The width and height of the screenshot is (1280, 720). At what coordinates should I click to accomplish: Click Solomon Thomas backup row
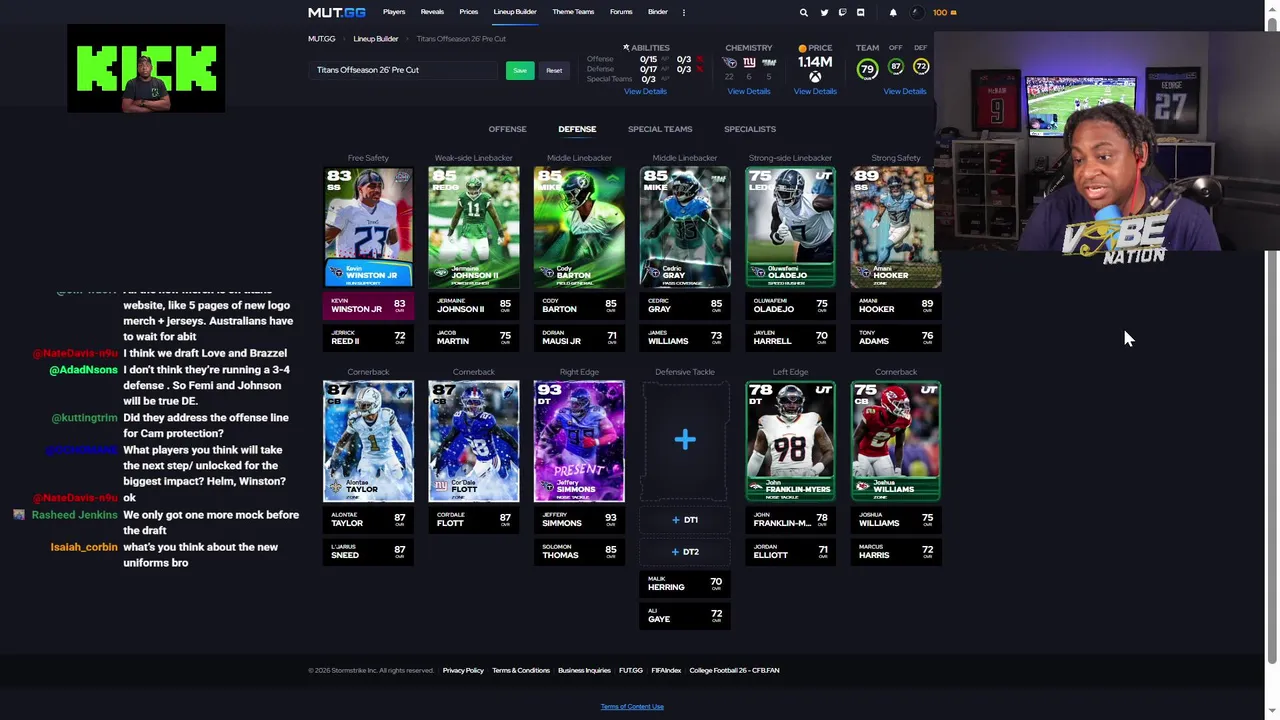coord(579,552)
